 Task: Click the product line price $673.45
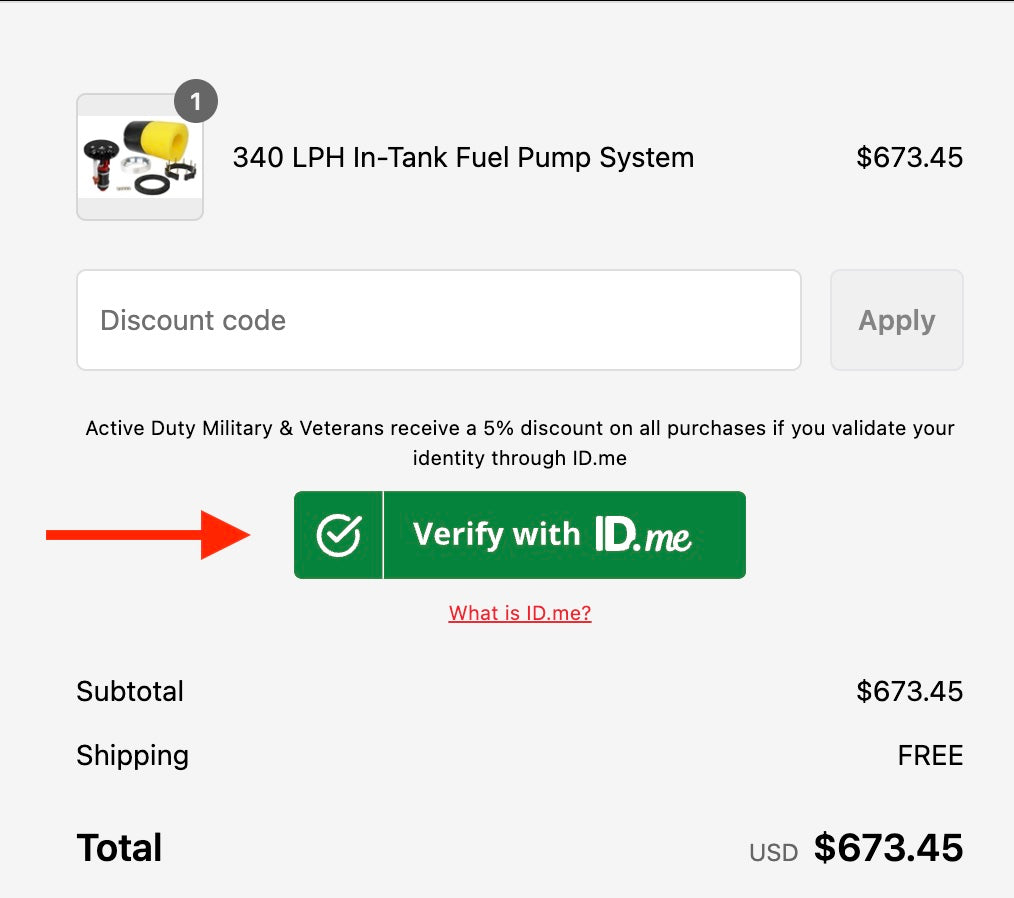[x=909, y=158]
